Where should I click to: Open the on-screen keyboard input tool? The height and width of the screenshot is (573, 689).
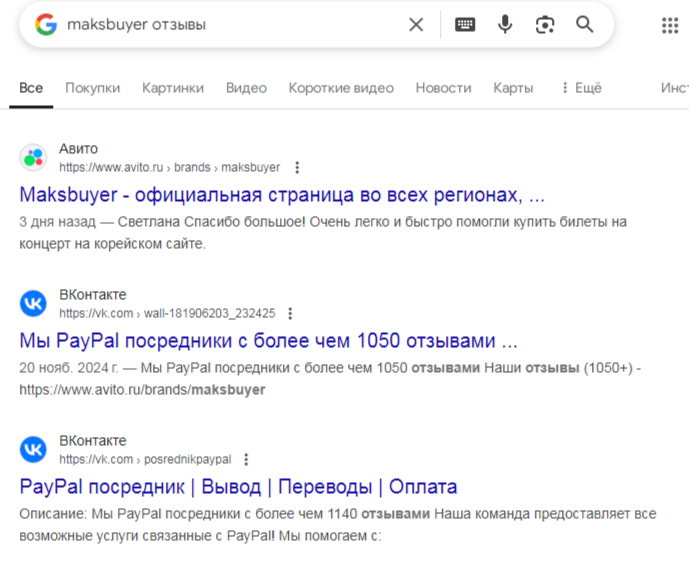(465, 25)
